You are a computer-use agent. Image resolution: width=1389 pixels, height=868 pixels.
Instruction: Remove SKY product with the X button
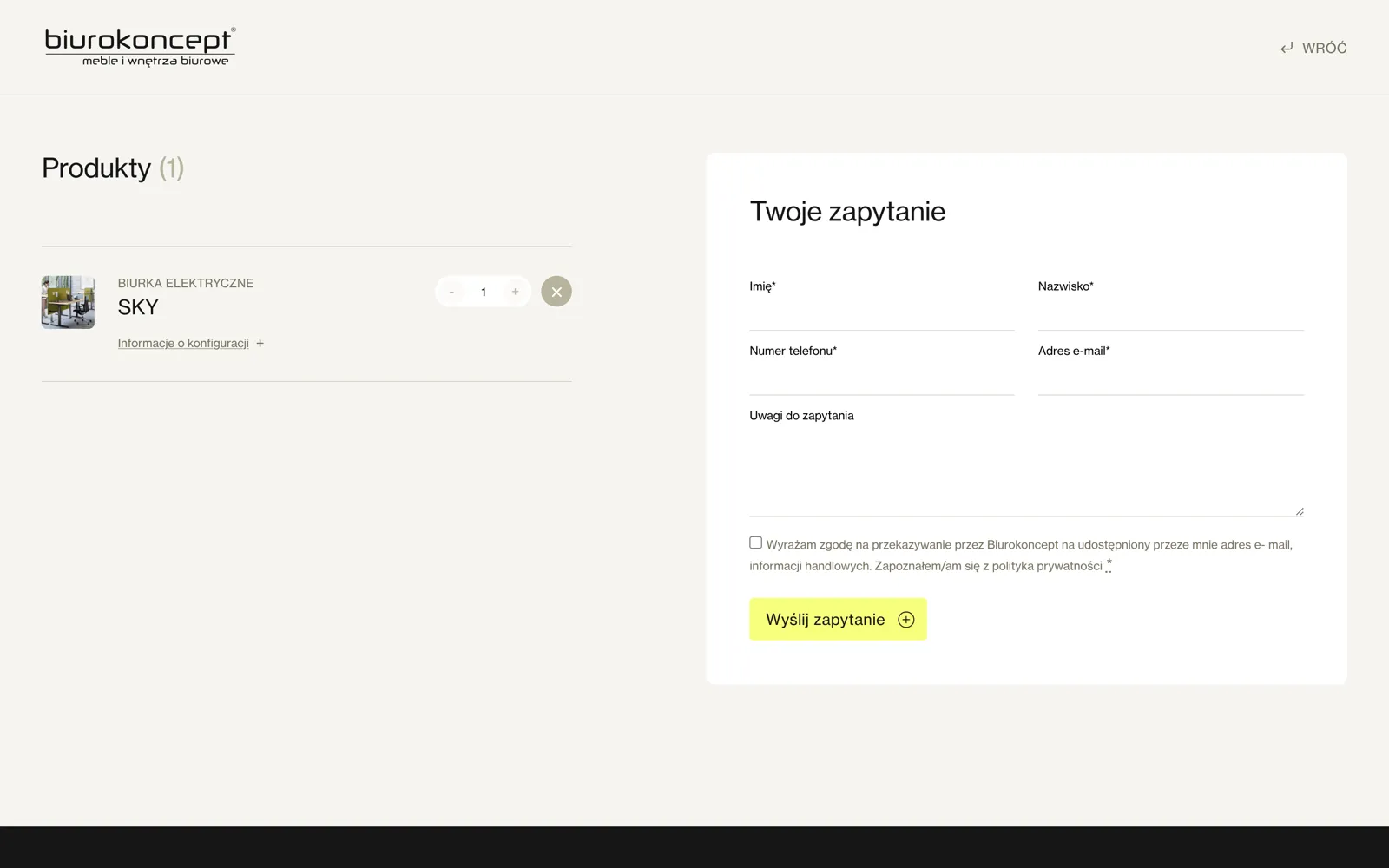[x=556, y=292]
